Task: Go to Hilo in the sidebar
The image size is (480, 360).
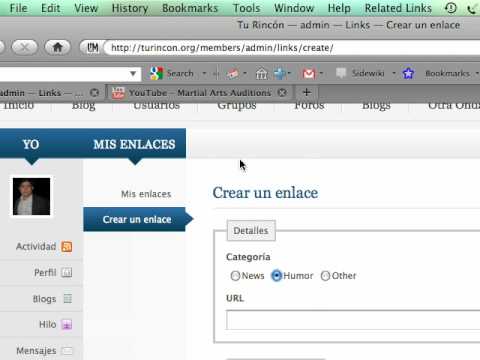Action: coord(47,324)
